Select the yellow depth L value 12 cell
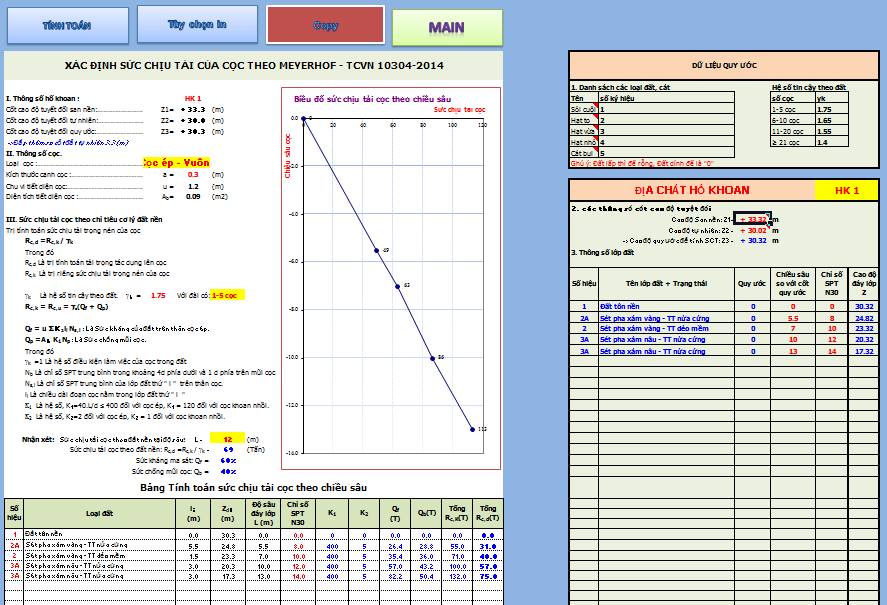Viewport: 887px width, 605px height. point(228,439)
